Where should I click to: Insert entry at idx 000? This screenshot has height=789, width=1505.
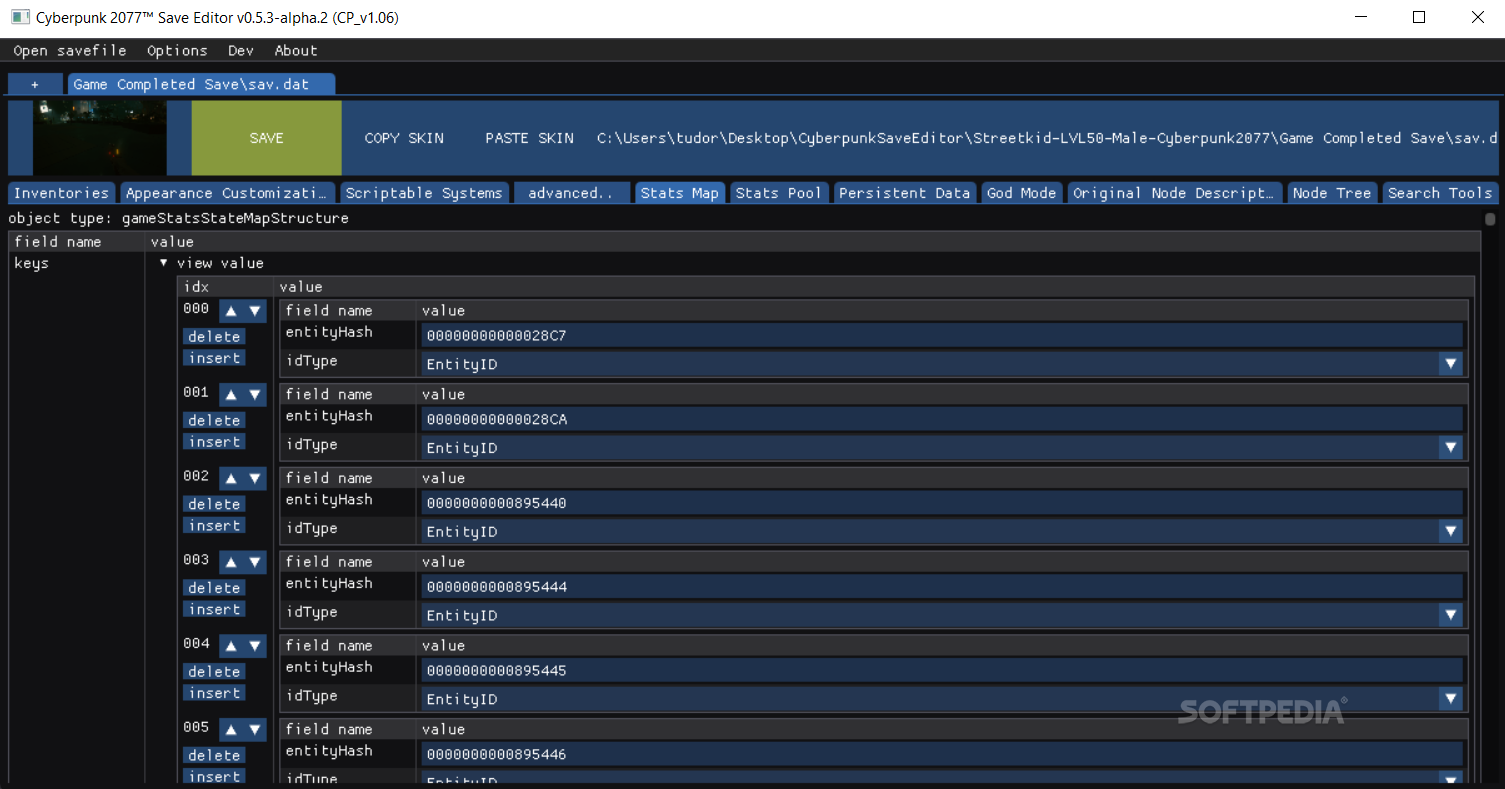[x=214, y=358]
